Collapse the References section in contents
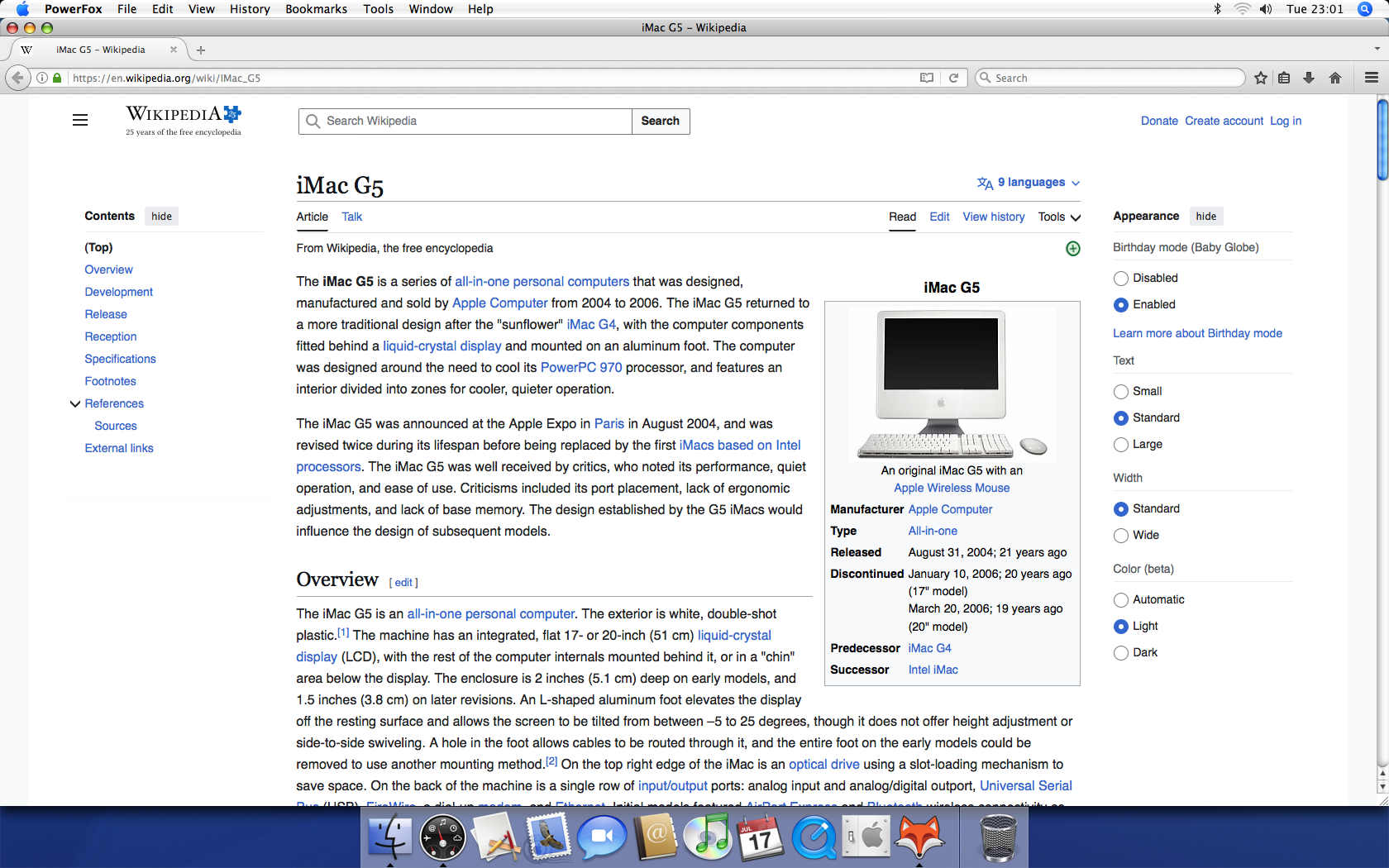Image resolution: width=1389 pixels, height=868 pixels. 75,404
